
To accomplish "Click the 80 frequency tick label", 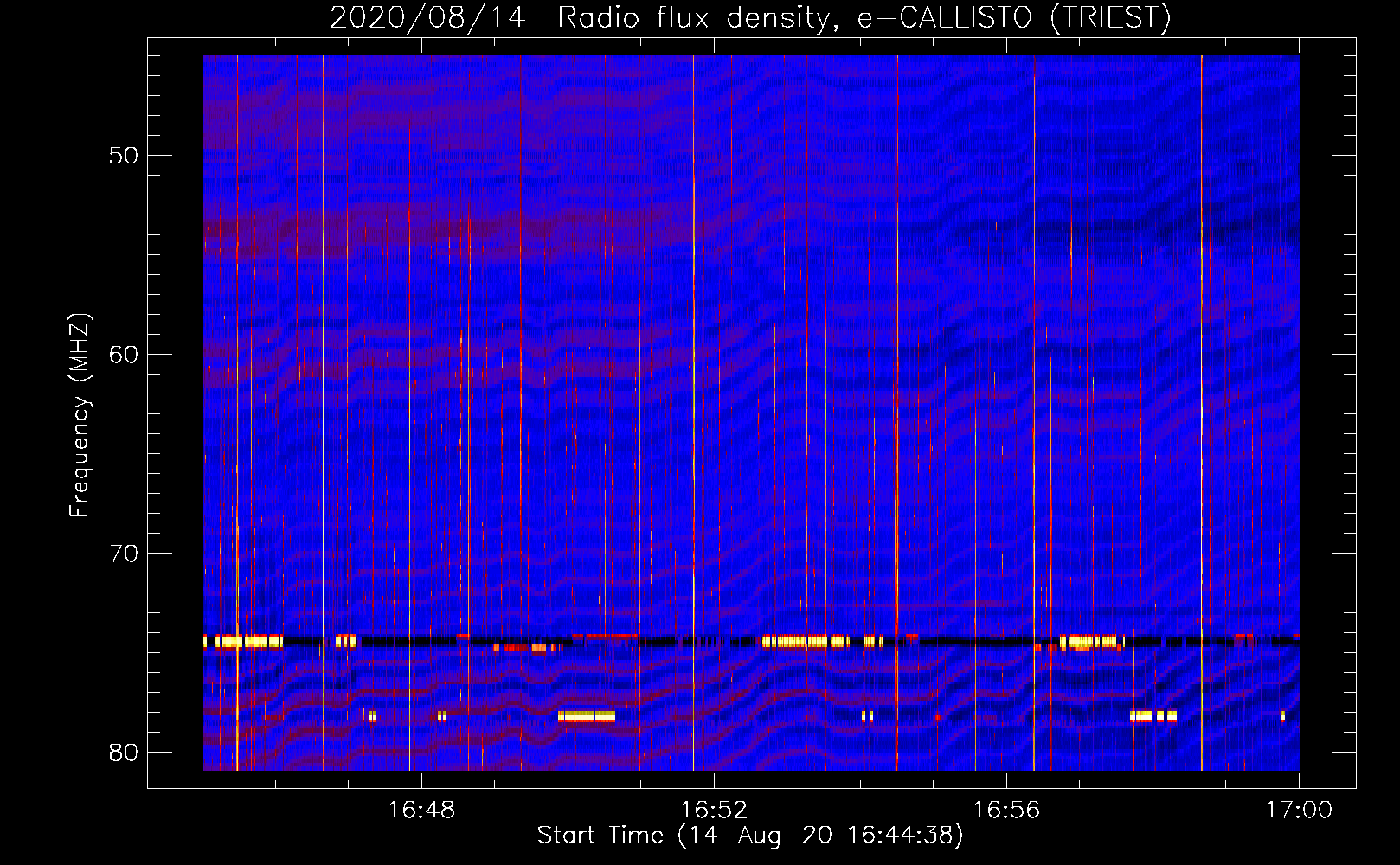I will [124, 753].
